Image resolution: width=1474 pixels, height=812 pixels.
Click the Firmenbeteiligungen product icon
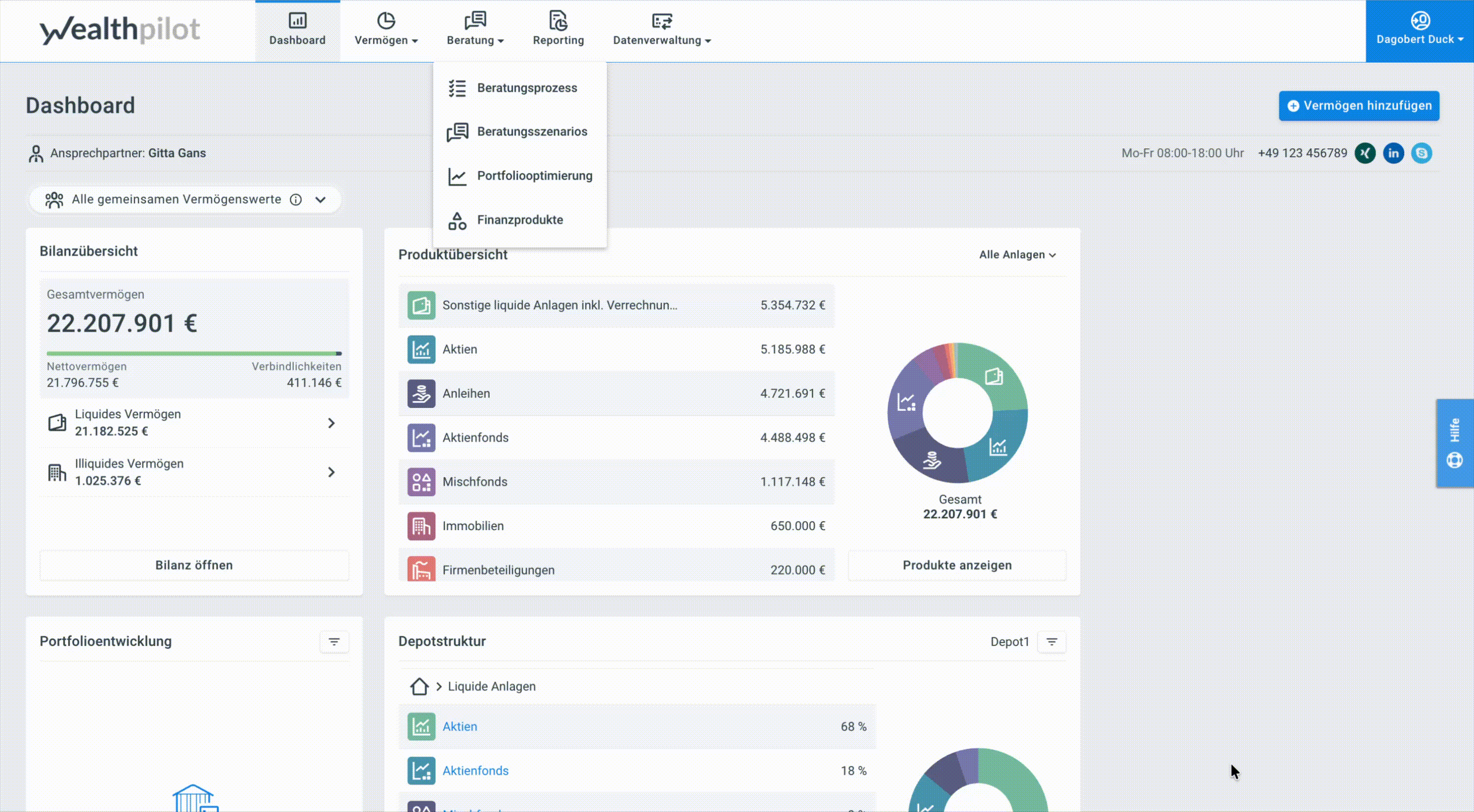pos(421,569)
